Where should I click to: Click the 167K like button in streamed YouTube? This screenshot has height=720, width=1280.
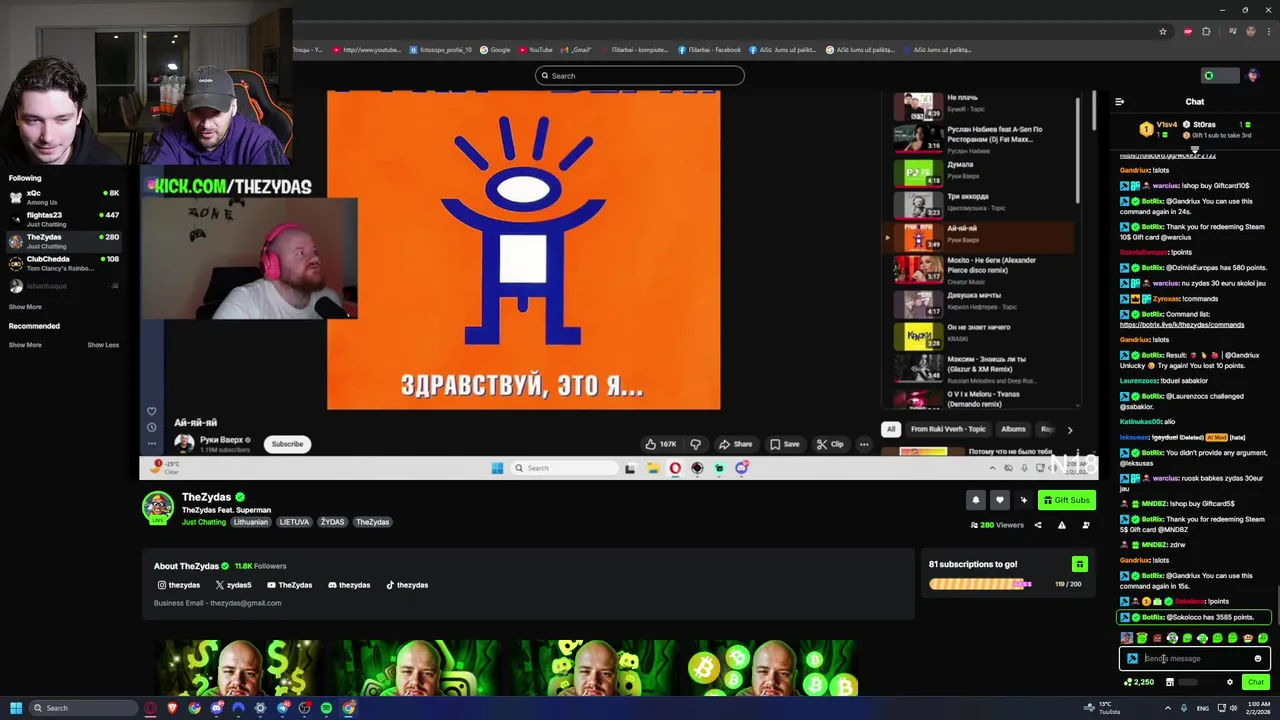click(661, 444)
